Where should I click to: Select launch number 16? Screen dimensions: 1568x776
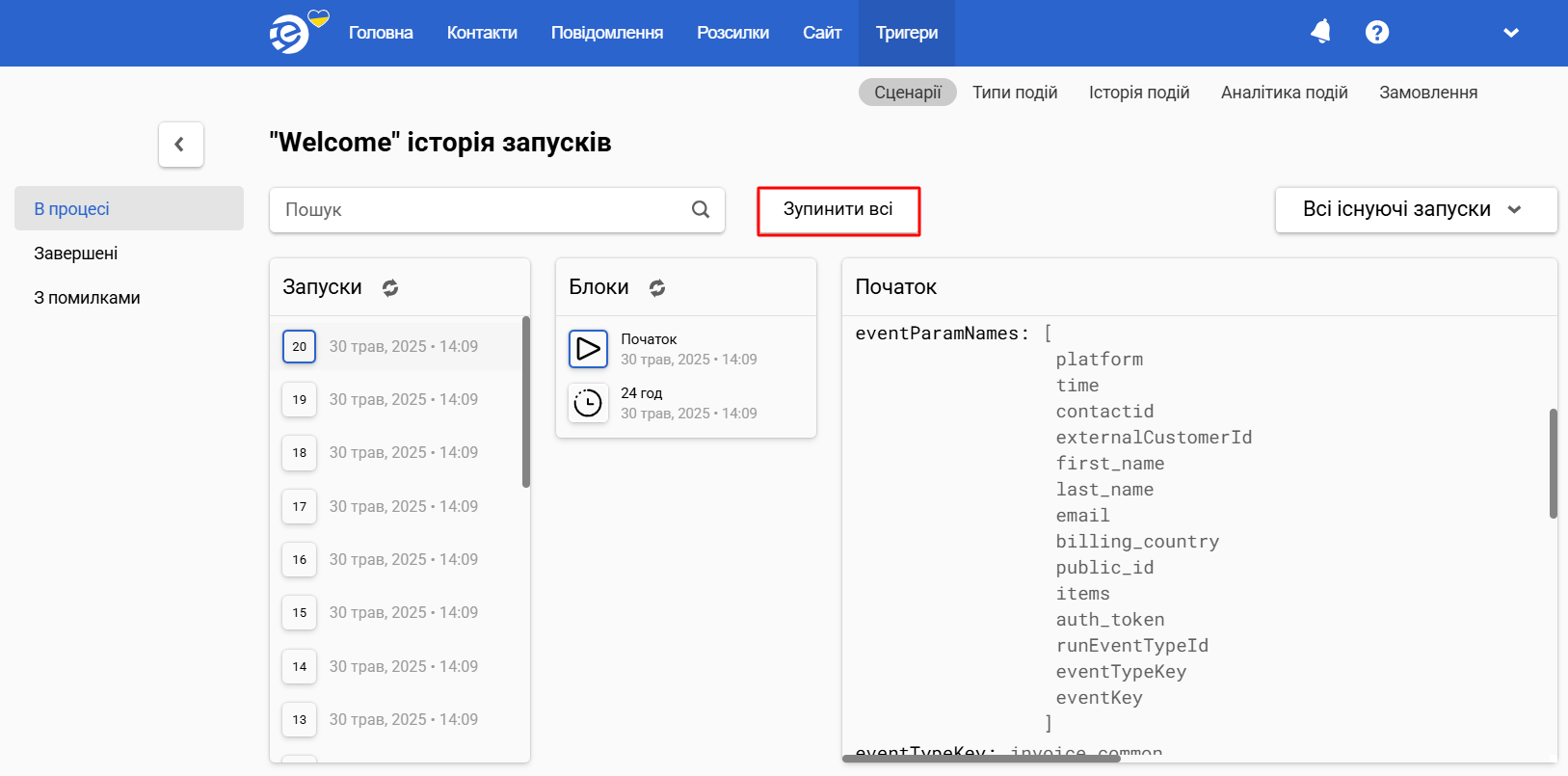(300, 559)
